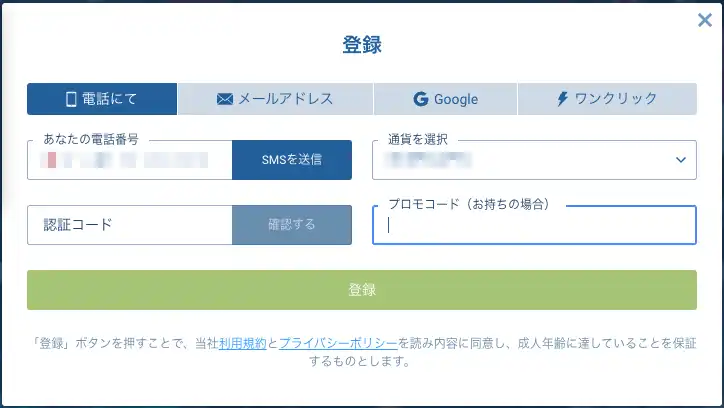
Task: Click into the 認証コード field
Action: coord(130,225)
